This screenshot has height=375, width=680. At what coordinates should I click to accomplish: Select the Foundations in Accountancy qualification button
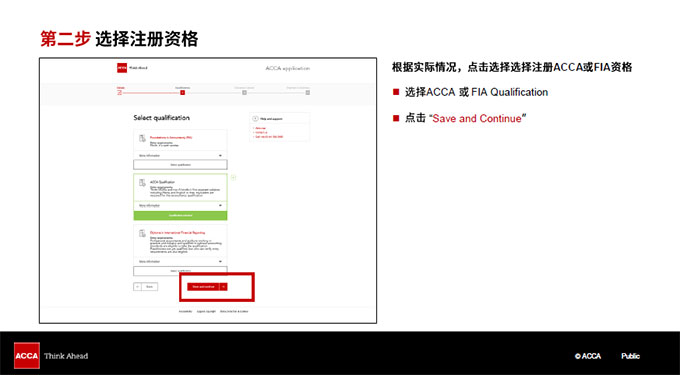180,165
